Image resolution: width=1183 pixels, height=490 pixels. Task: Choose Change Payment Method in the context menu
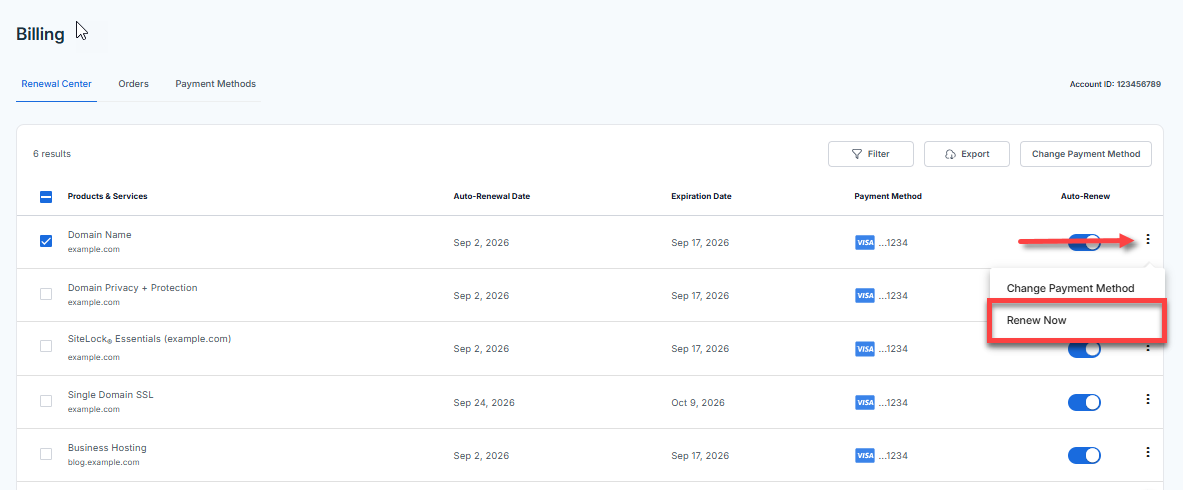coord(1070,288)
